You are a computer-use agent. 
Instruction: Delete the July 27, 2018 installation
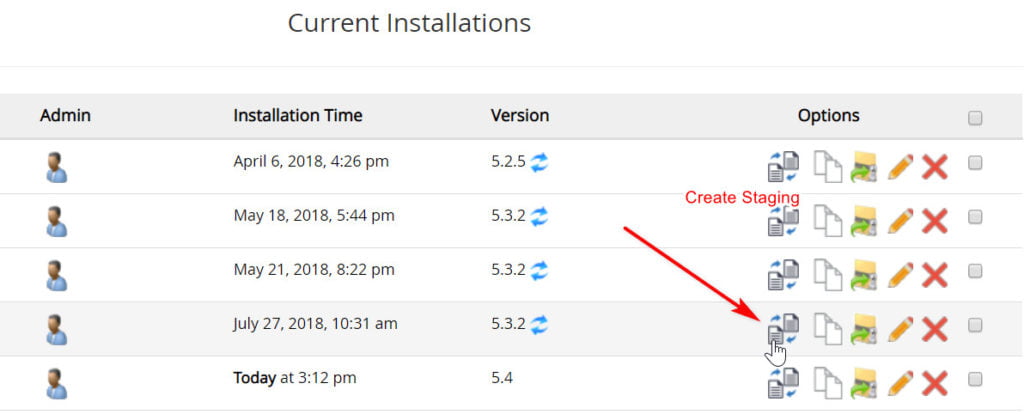935,329
